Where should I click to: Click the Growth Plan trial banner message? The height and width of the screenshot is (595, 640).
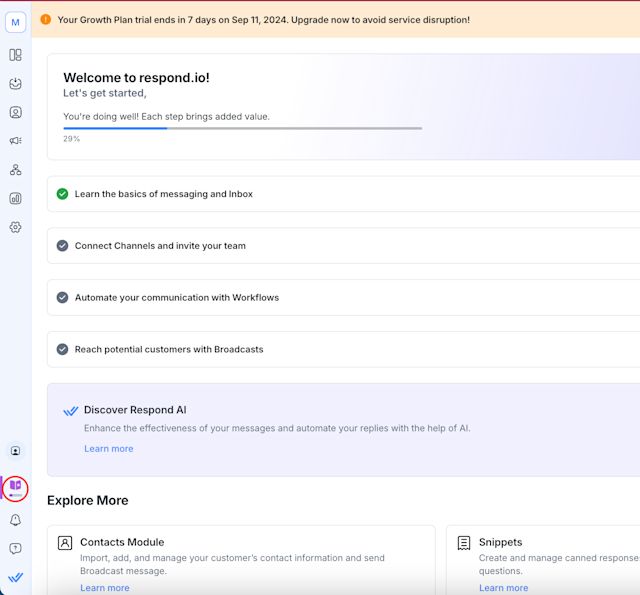[x=264, y=20]
